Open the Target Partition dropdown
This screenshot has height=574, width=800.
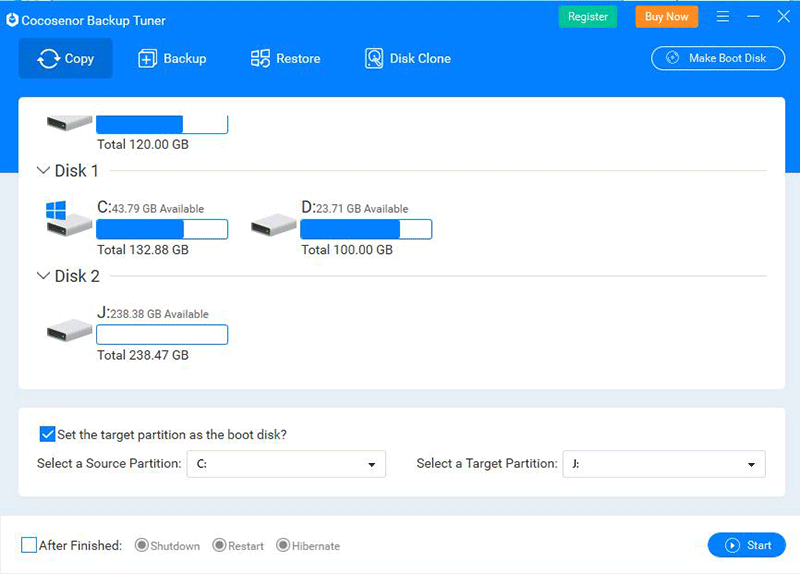pyautogui.click(x=664, y=464)
